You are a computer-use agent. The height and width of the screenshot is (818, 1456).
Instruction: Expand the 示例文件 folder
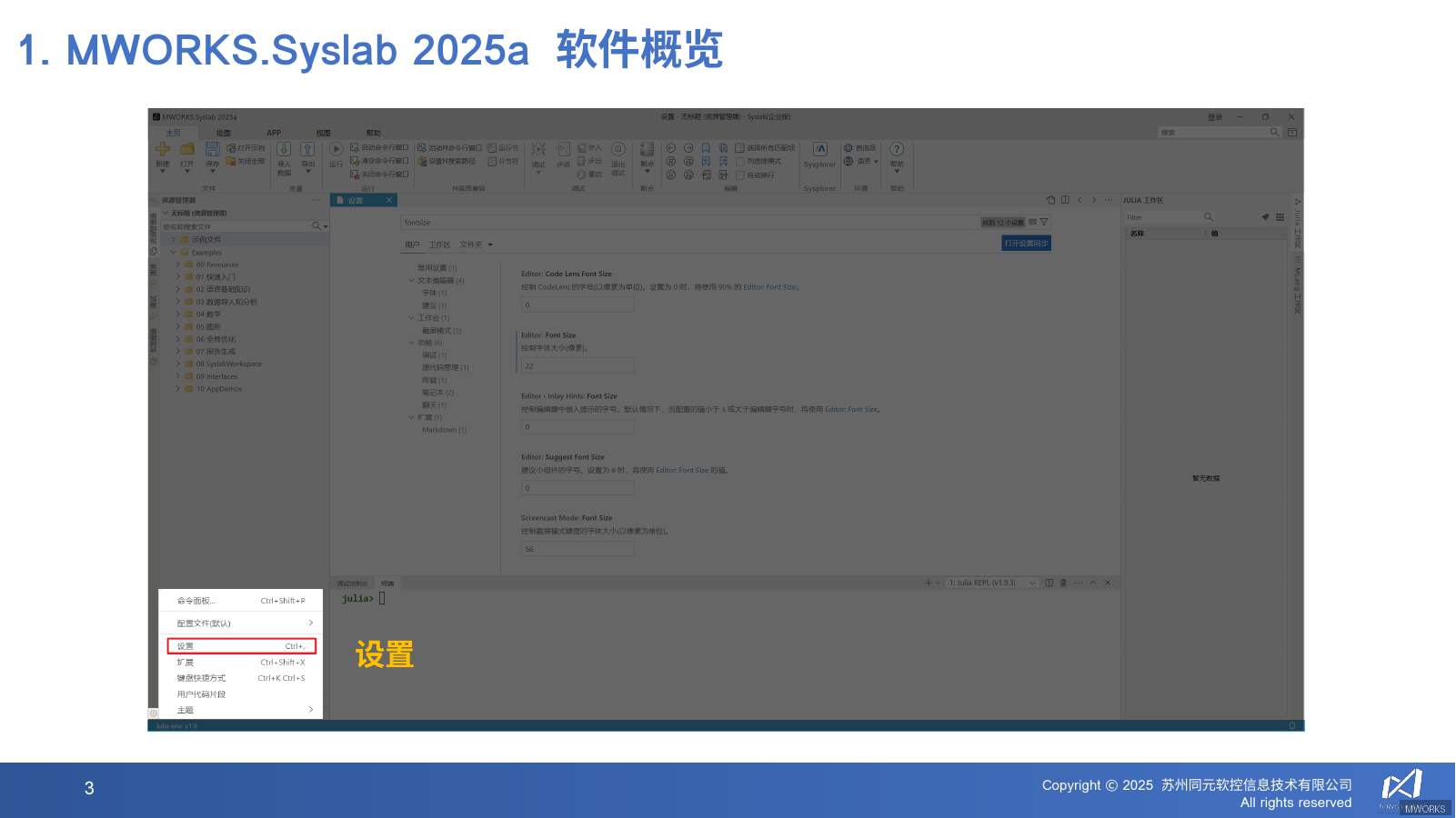[173, 238]
